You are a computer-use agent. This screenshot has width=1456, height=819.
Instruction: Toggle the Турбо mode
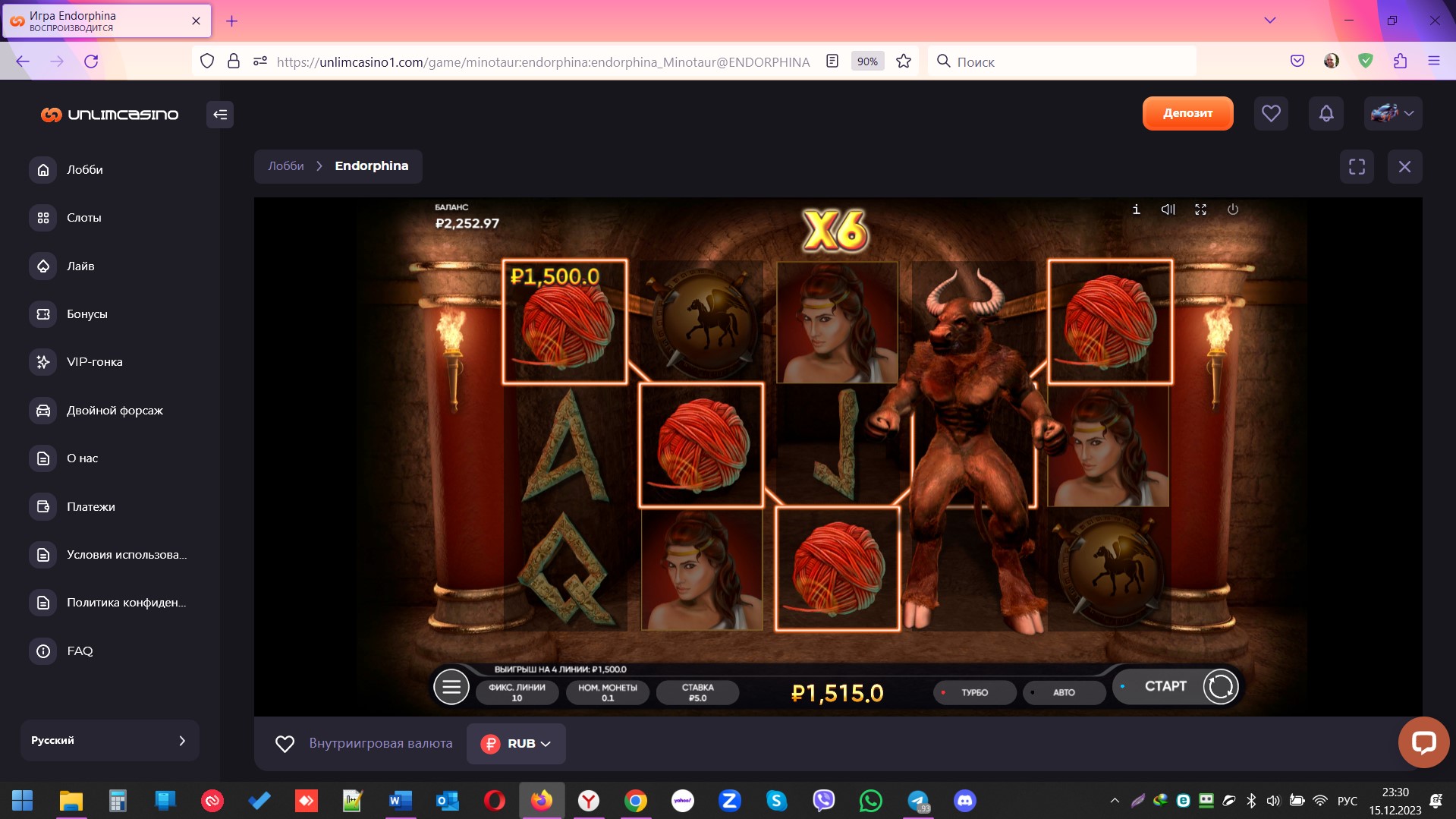(x=974, y=692)
